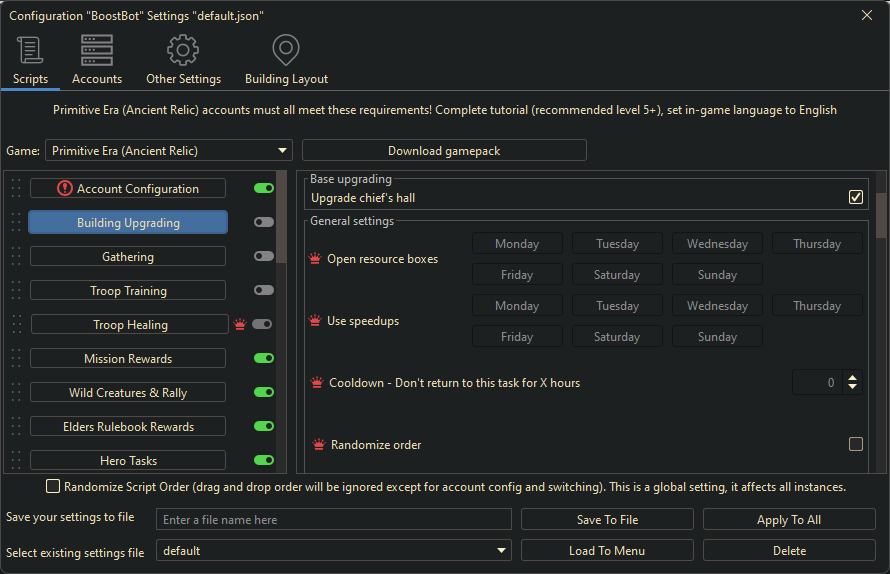Check the Randomize Script Order checkbox

click(x=53, y=487)
